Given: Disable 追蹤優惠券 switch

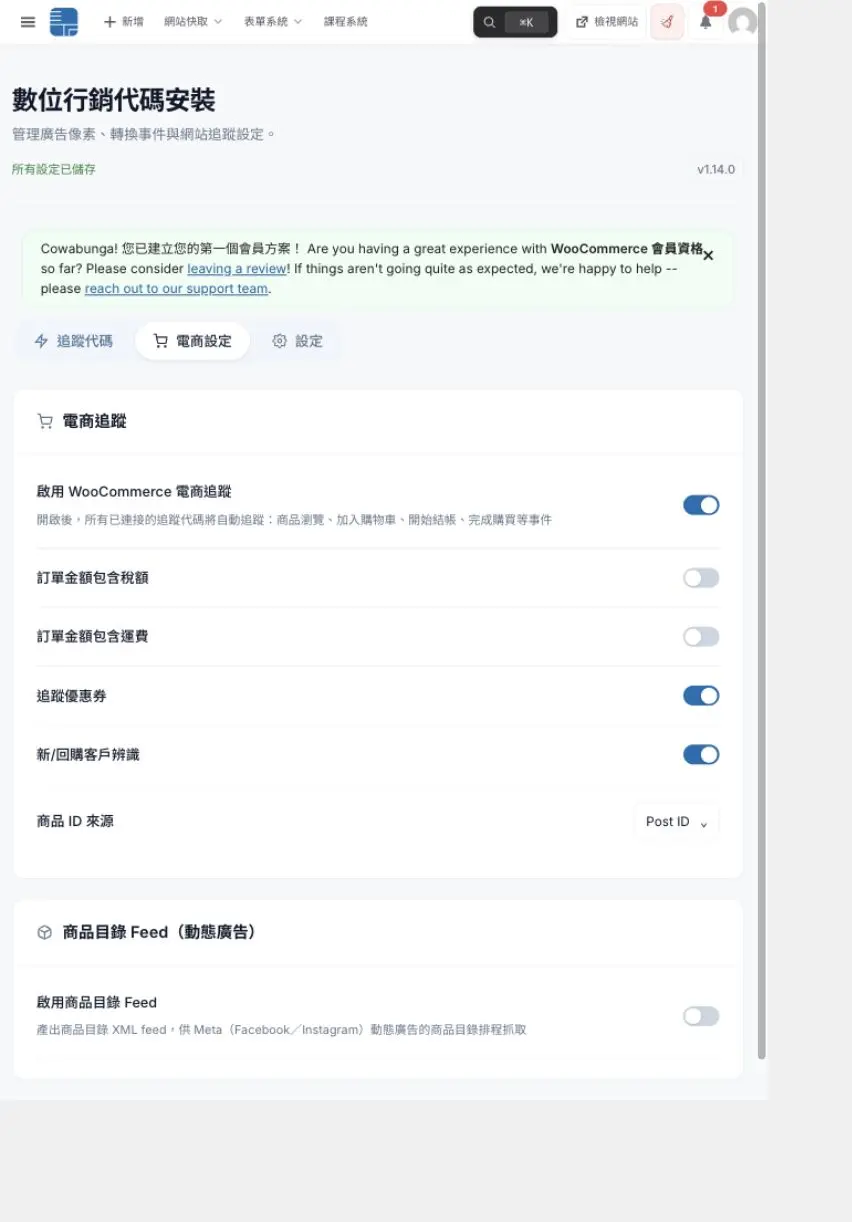Looking at the screenshot, I should pyautogui.click(x=701, y=696).
